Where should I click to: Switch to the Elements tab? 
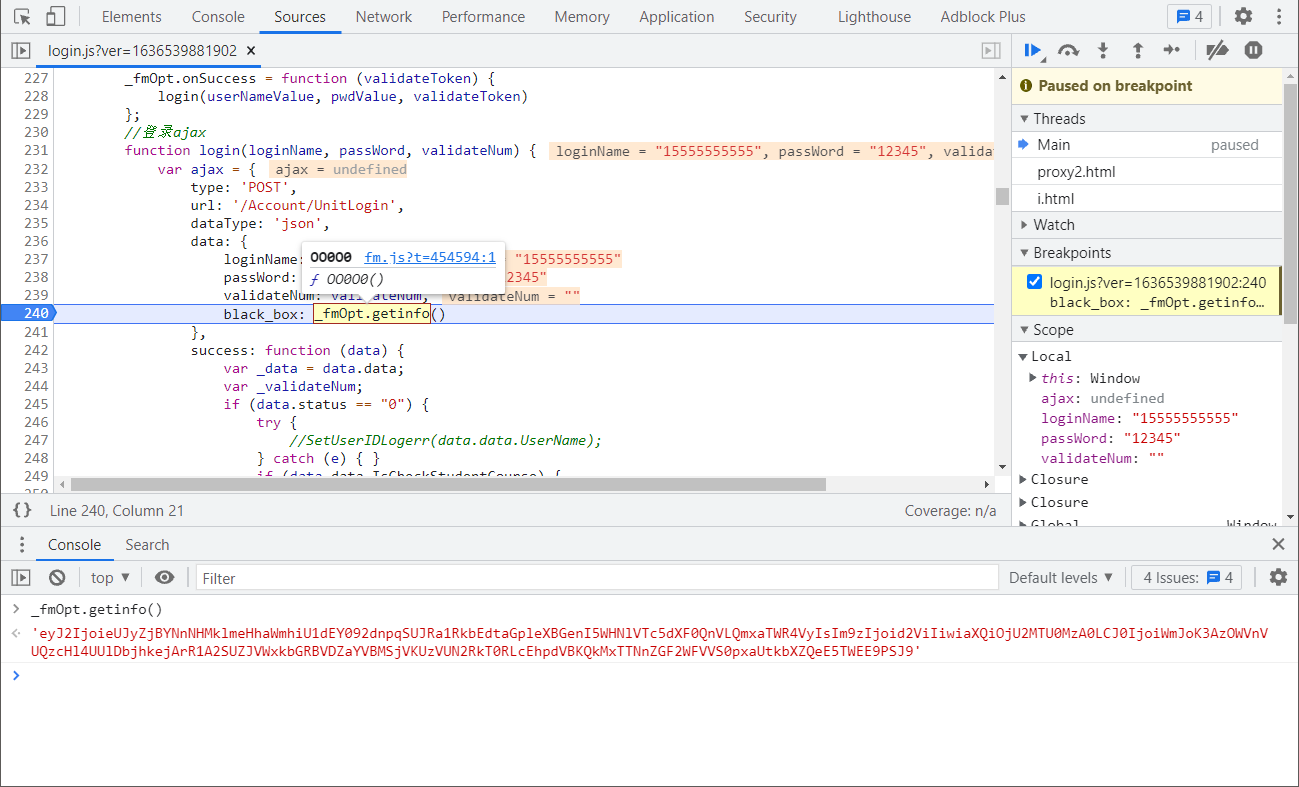[131, 16]
